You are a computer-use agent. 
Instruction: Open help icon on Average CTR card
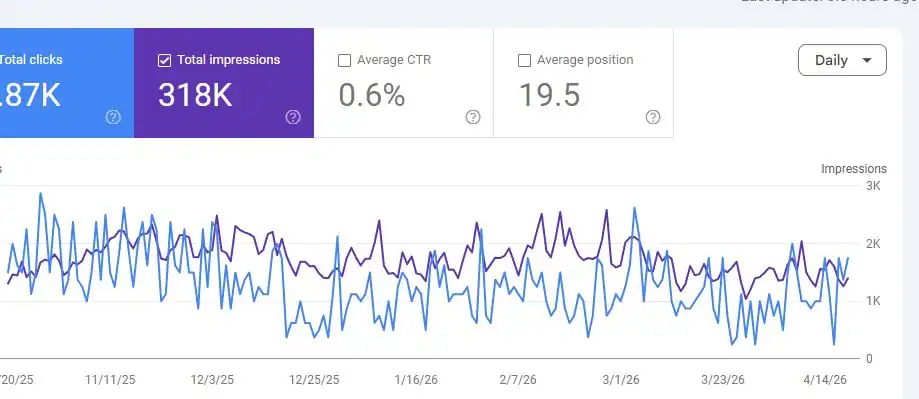[x=473, y=117]
